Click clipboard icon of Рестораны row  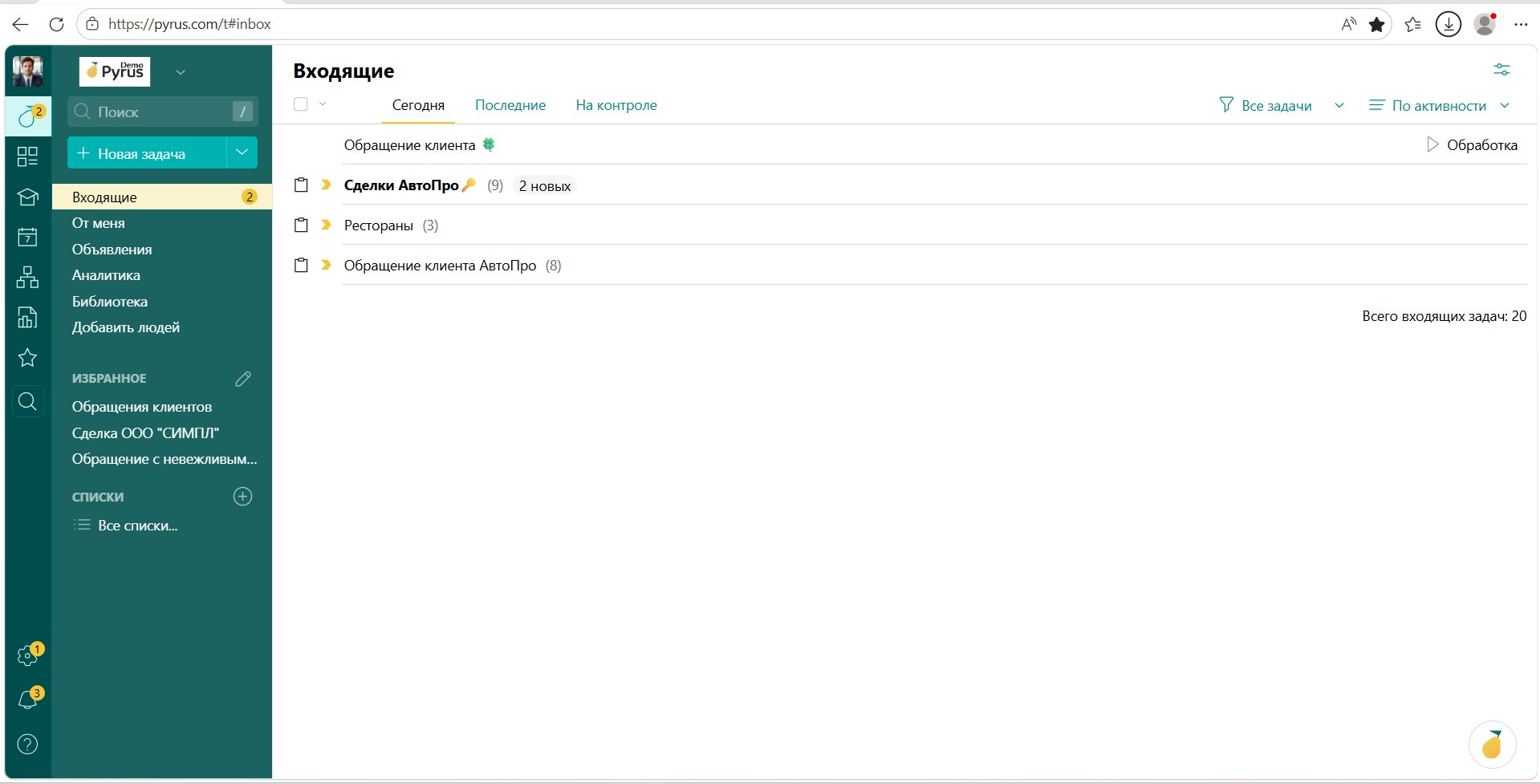pos(301,225)
